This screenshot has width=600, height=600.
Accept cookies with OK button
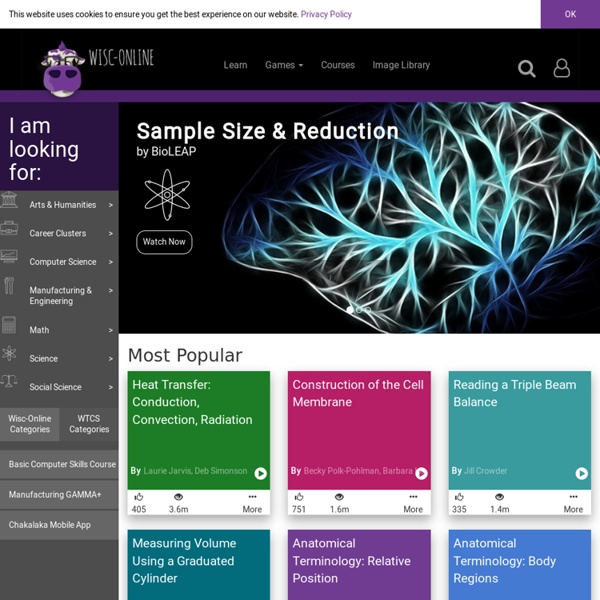pos(570,14)
